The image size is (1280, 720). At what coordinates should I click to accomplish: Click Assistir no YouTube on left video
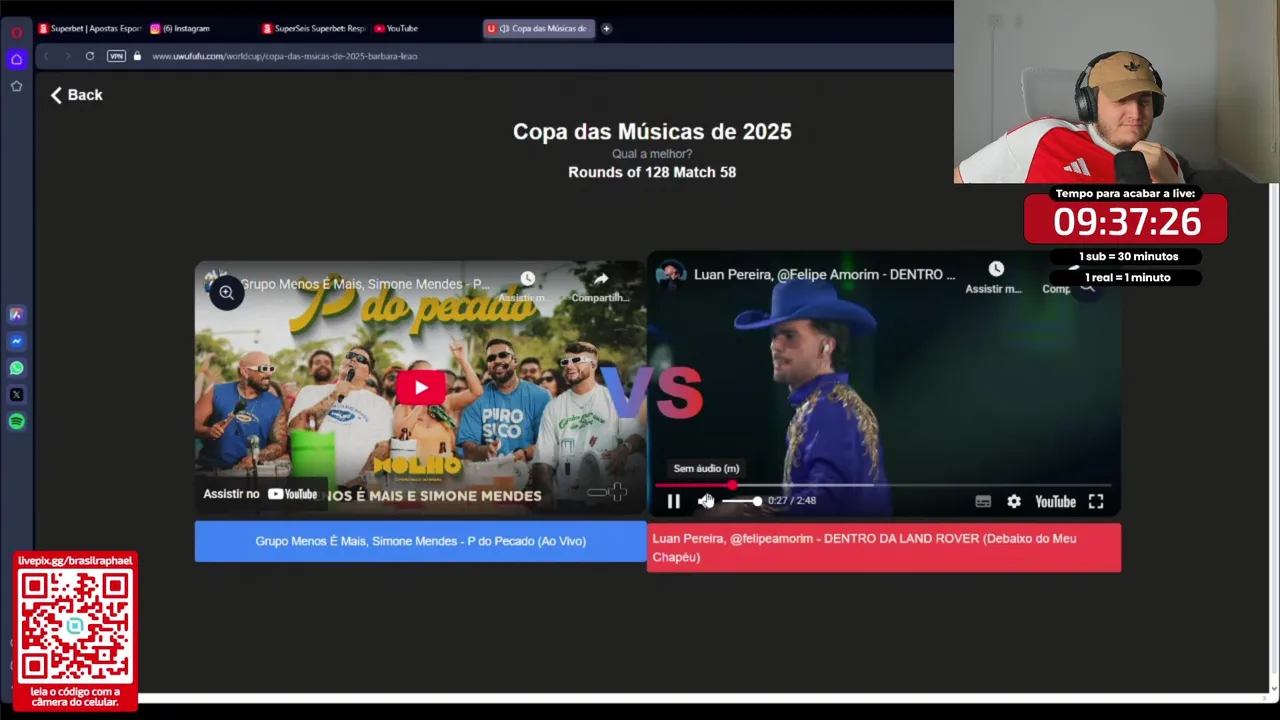[x=260, y=494]
